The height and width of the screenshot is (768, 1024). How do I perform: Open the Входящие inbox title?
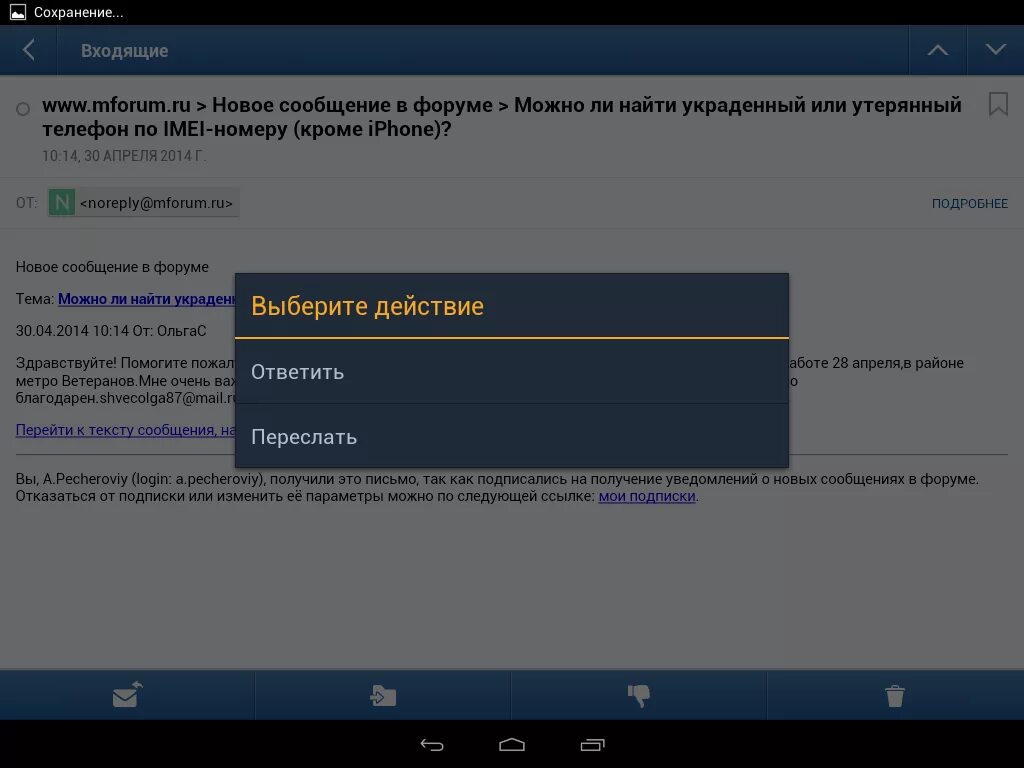point(124,51)
